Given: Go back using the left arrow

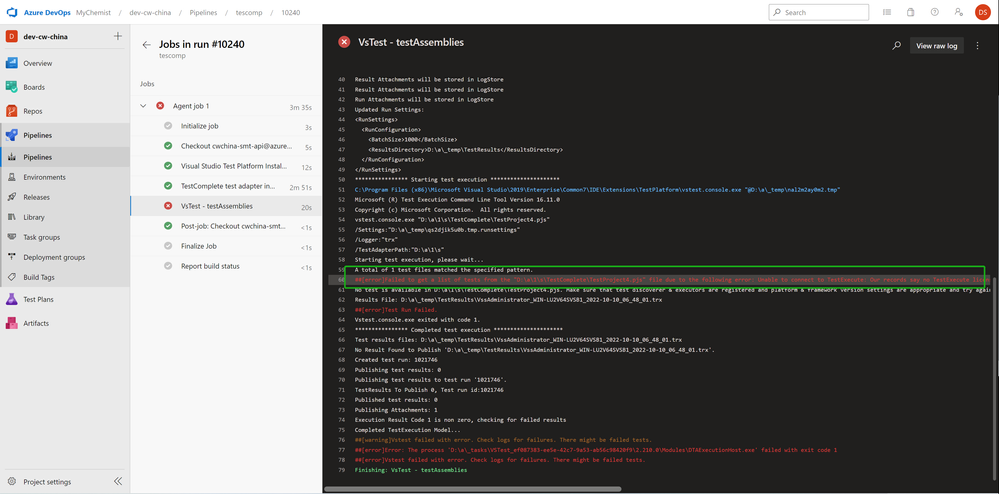Looking at the screenshot, I should coord(146,44).
